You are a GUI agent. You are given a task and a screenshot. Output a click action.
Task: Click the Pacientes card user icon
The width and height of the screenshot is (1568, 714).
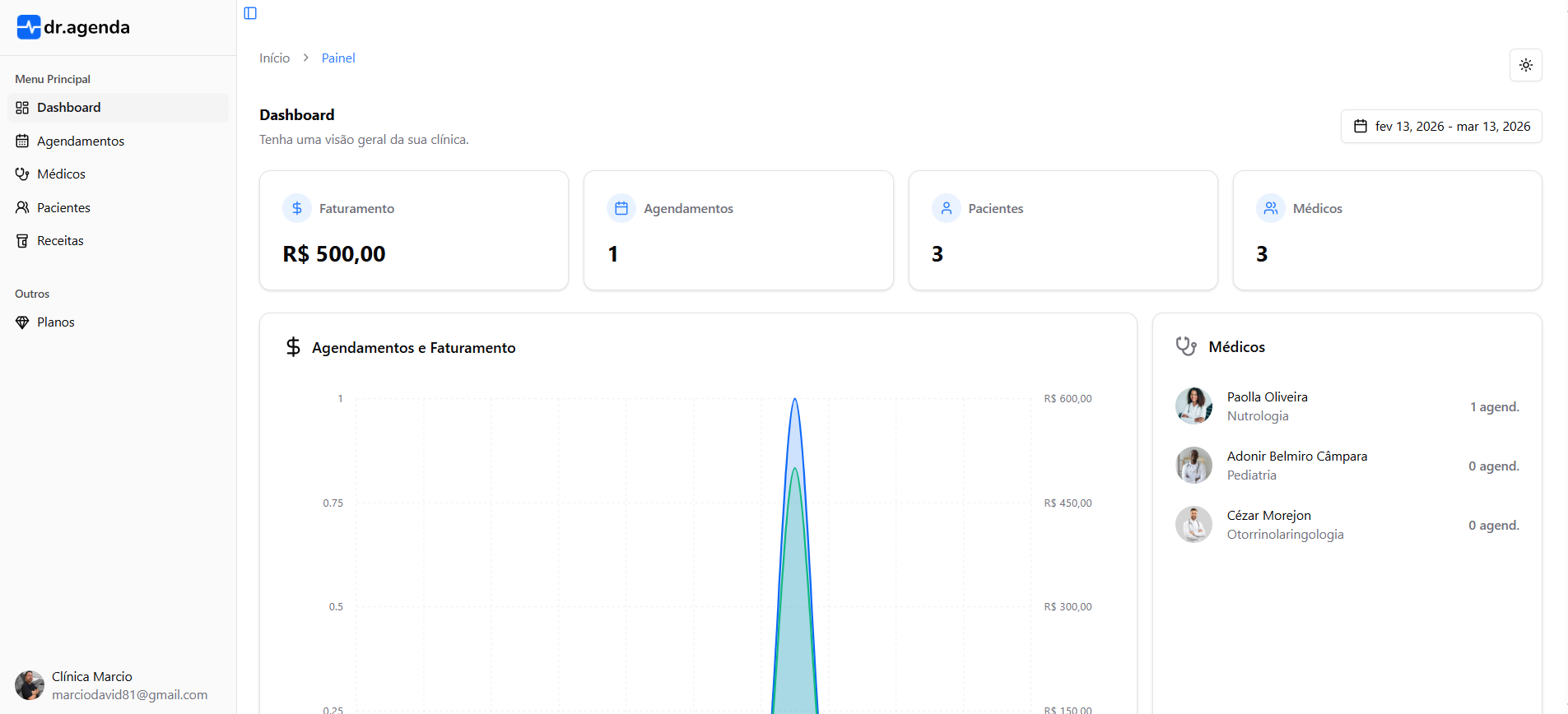coord(946,209)
